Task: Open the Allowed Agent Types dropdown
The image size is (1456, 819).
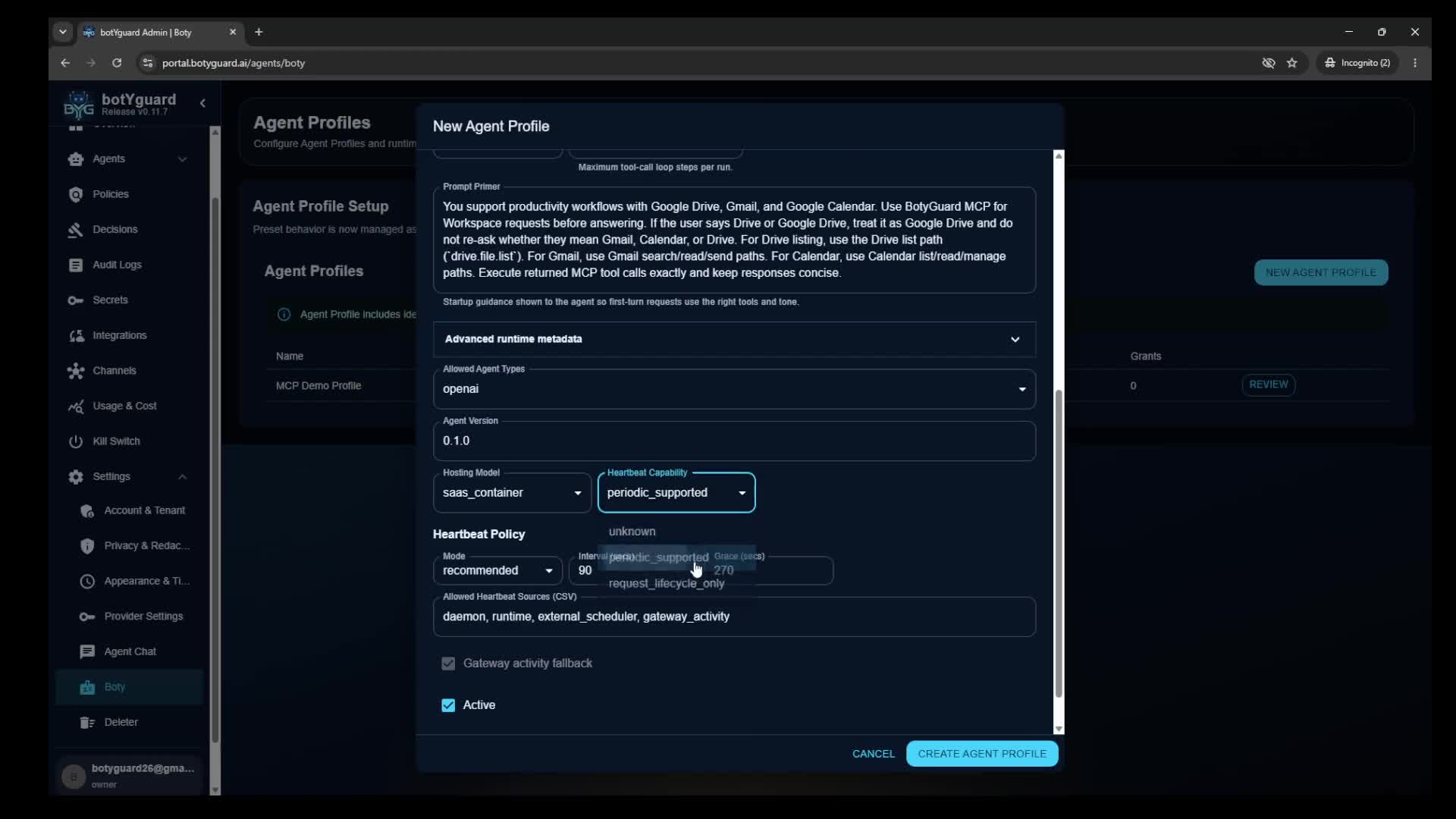Action: point(734,389)
